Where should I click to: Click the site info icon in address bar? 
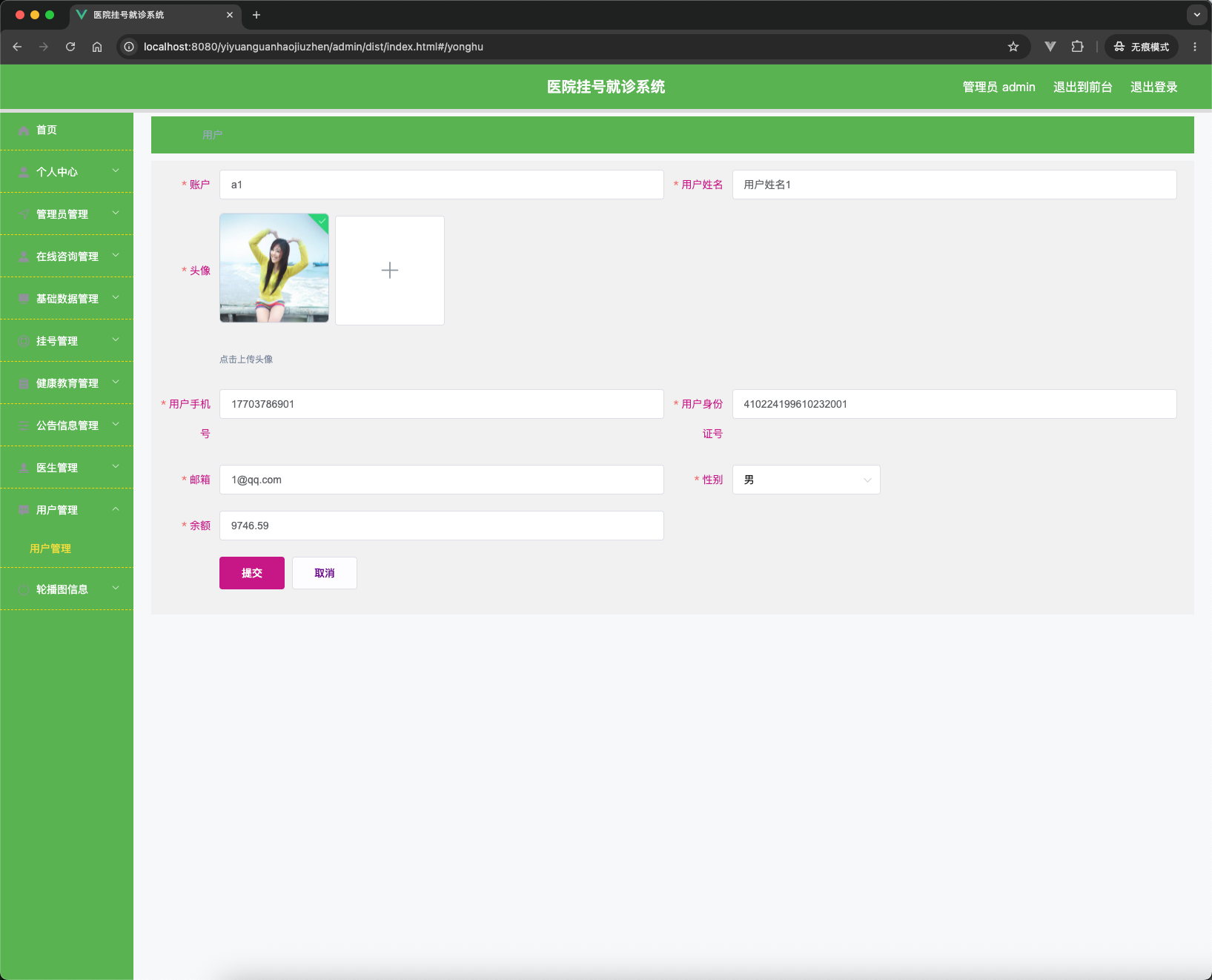[x=129, y=47]
